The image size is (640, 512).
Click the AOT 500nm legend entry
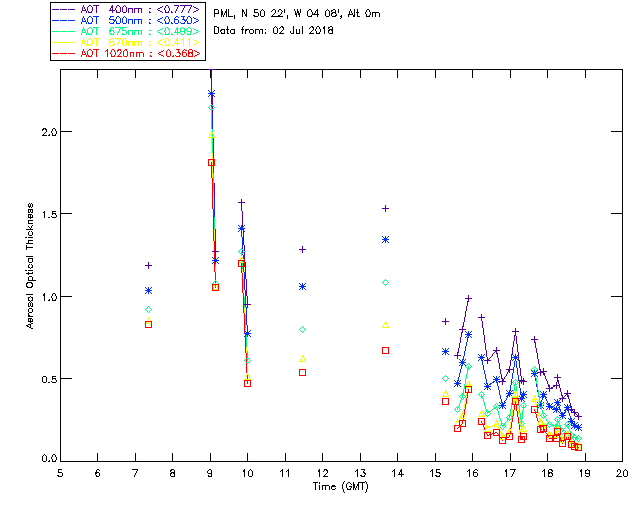coord(127,20)
